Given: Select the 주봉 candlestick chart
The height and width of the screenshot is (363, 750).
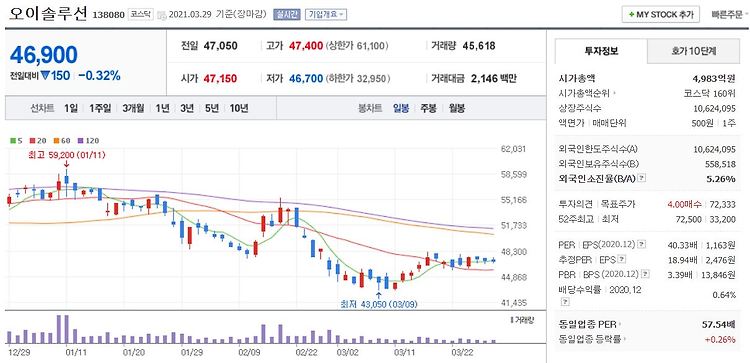Looking at the screenshot, I should pyautogui.click(x=428, y=108).
